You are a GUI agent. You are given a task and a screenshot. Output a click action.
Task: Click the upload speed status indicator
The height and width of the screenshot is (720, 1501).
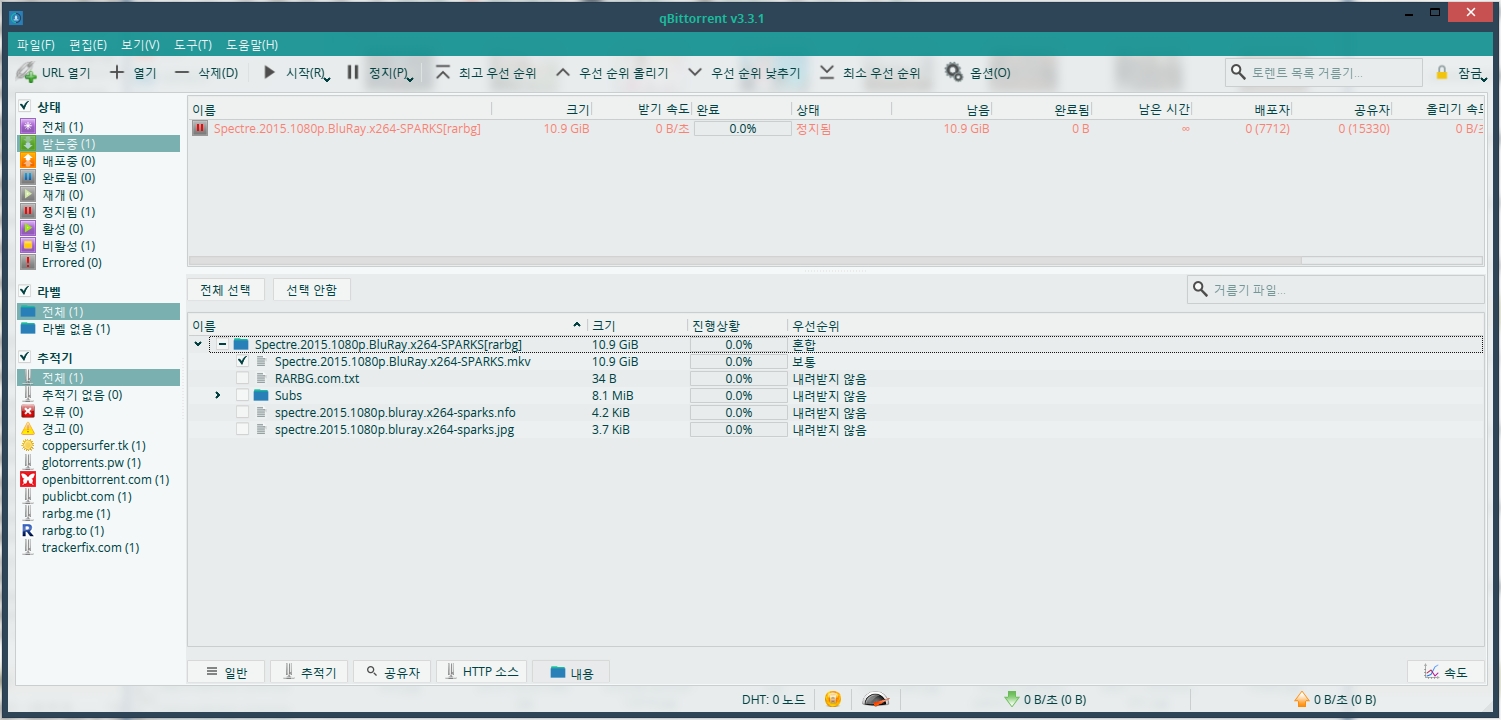(1335, 699)
